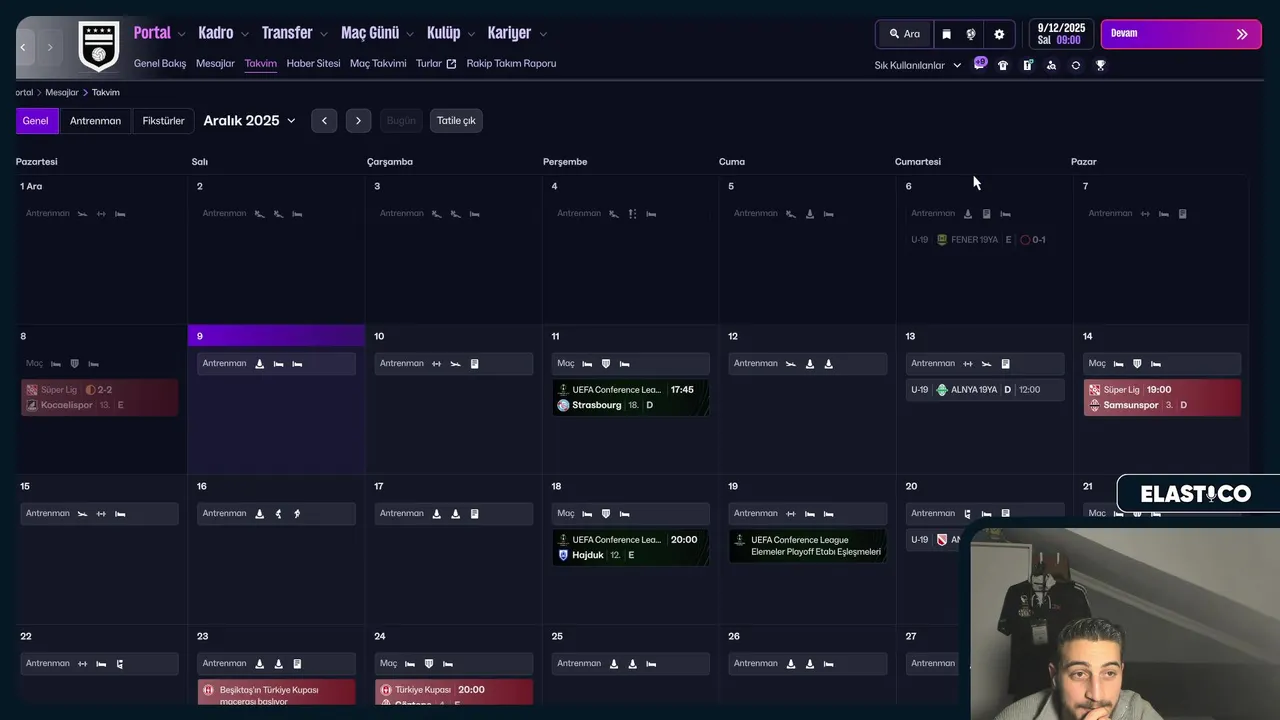Open the Turlar external link
This screenshot has width=1280, height=720.
[x=436, y=63]
